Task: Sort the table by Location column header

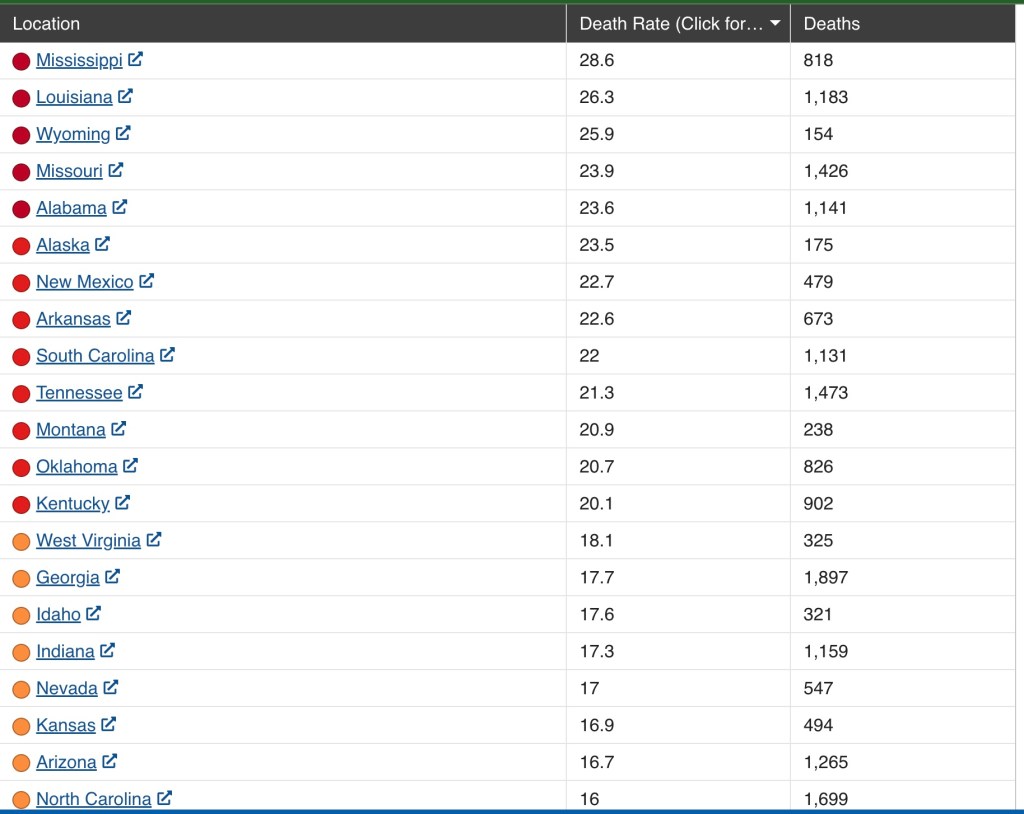Action: tap(46, 24)
